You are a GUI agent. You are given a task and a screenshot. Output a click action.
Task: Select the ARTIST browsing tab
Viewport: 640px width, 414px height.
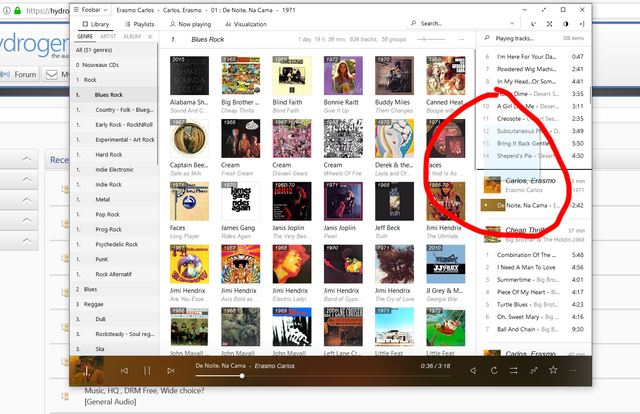click(x=108, y=36)
